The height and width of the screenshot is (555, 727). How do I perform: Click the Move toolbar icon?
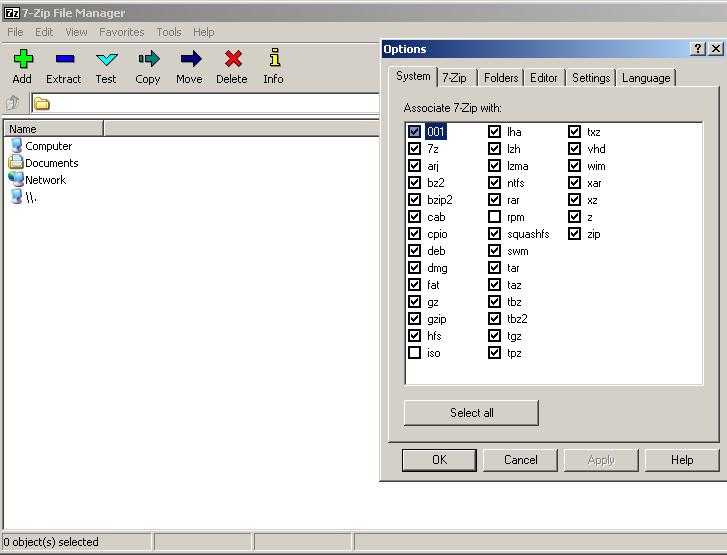click(191, 59)
